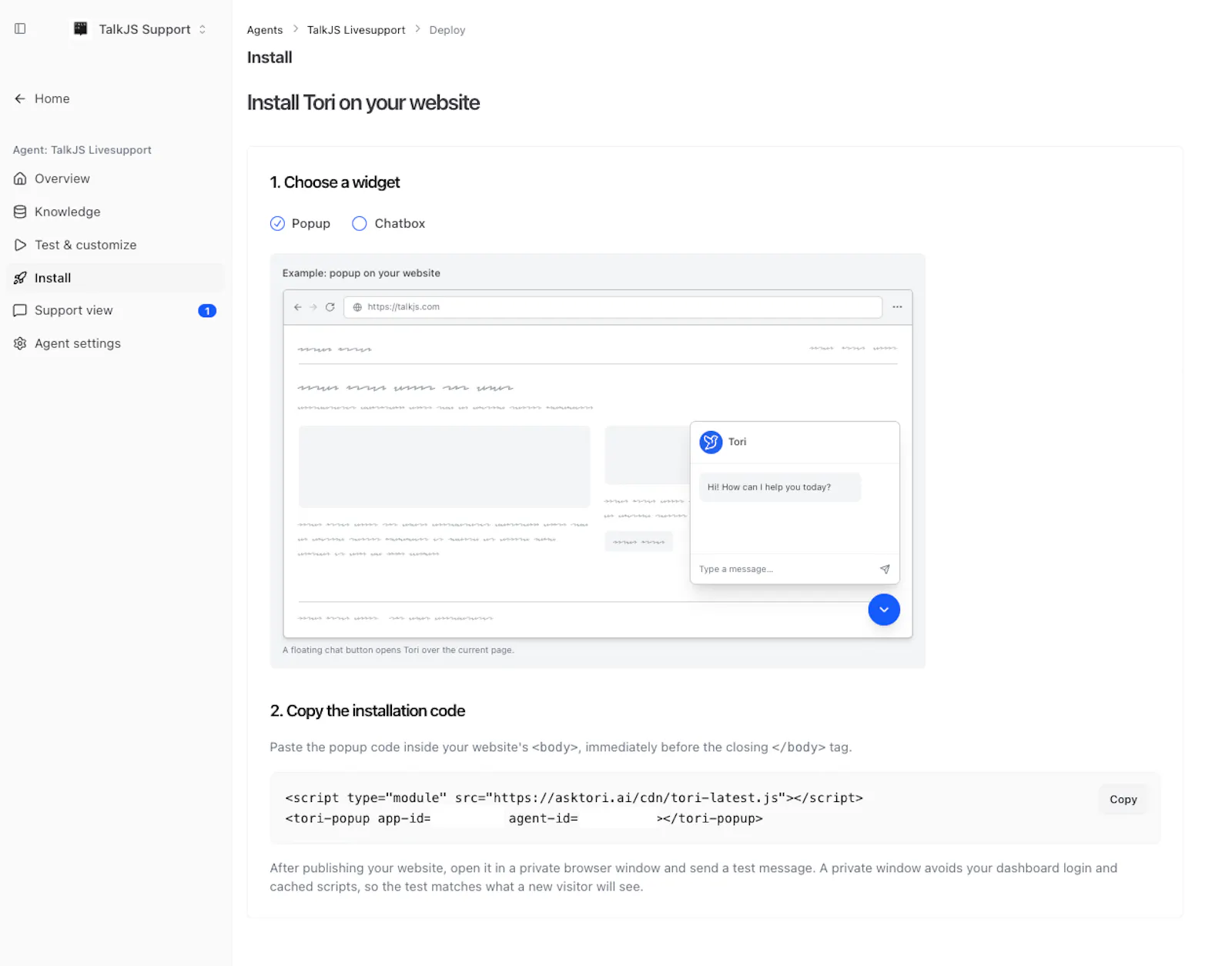Open the Knowledge section

(x=115, y=212)
